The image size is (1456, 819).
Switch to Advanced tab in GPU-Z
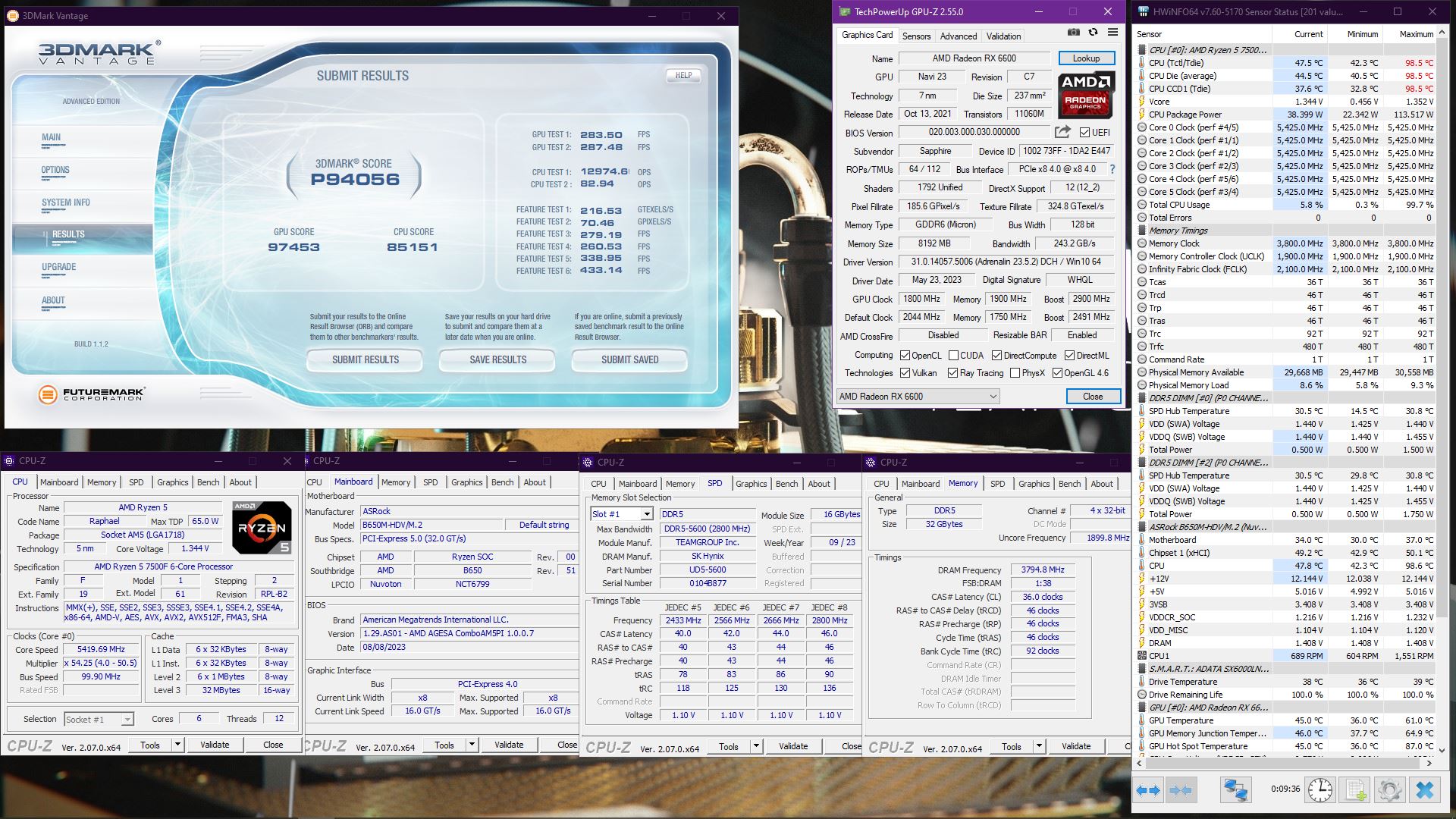959,36
